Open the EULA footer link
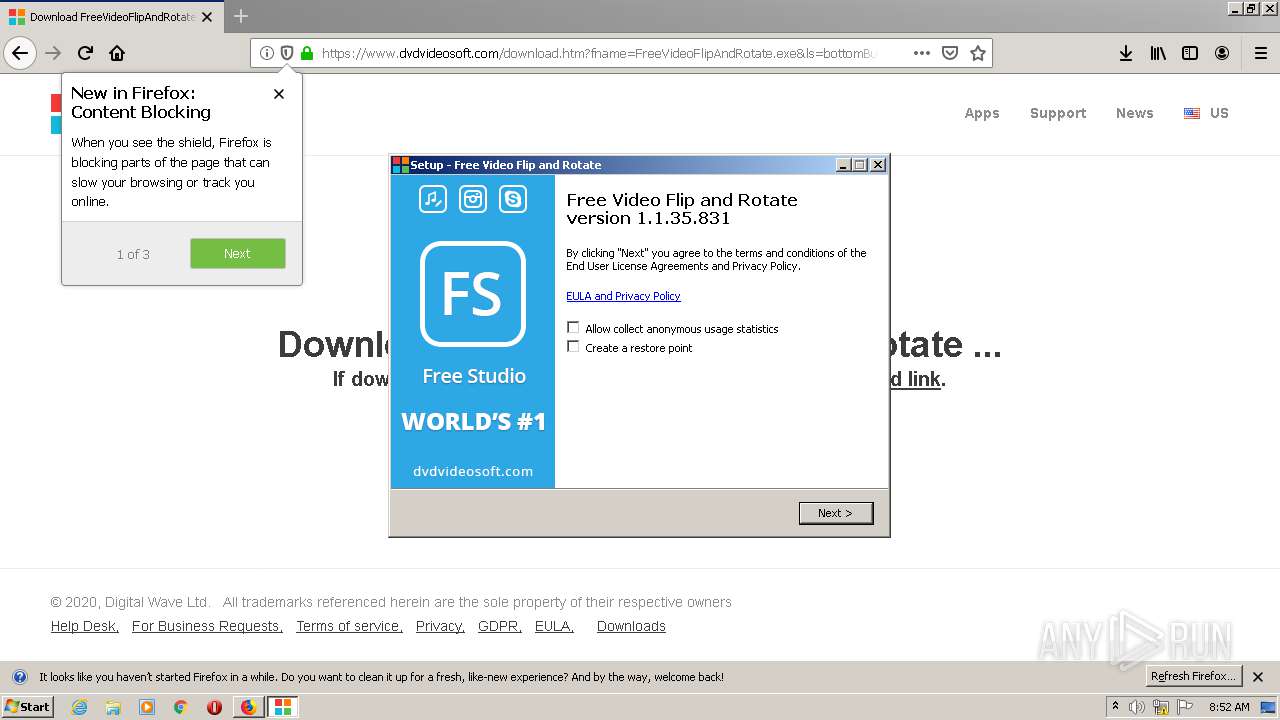The image size is (1280, 720). (554, 626)
